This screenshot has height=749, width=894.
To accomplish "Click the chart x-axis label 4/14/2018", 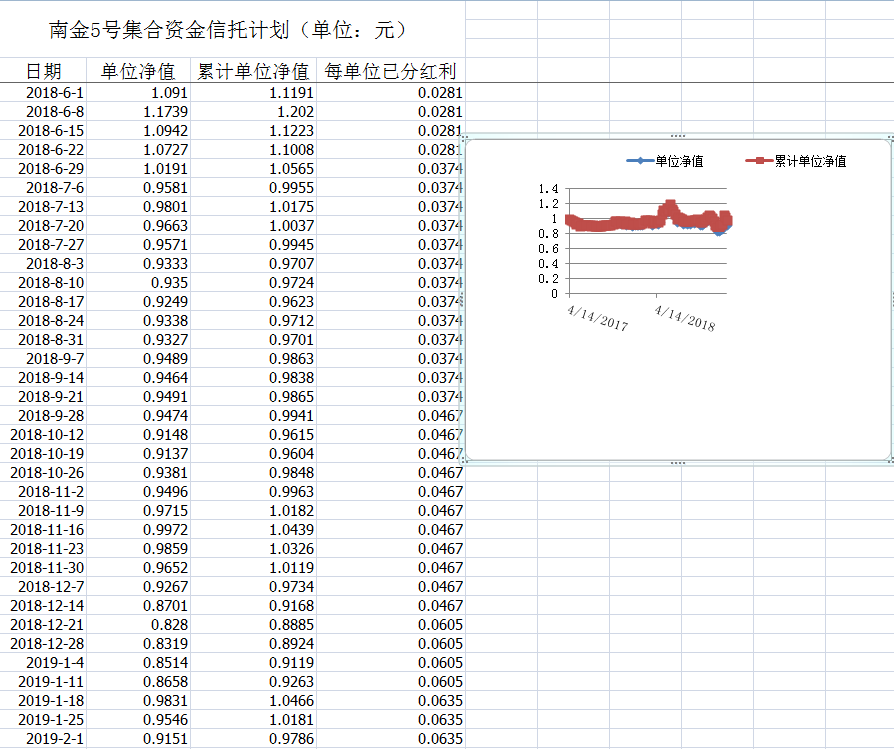I will pos(684,318).
